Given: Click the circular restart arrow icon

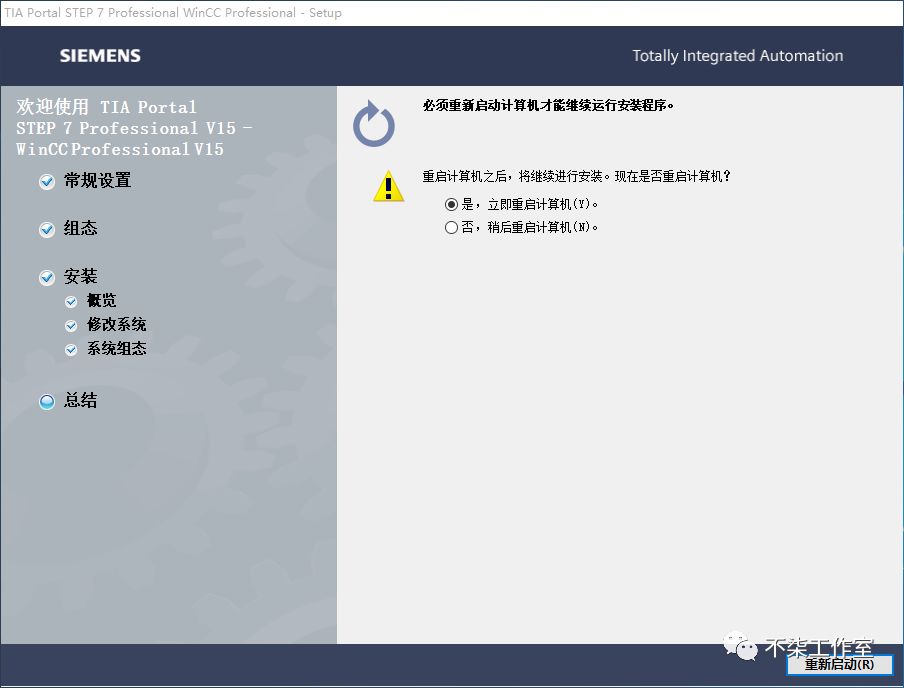Looking at the screenshot, I should (x=374, y=124).
